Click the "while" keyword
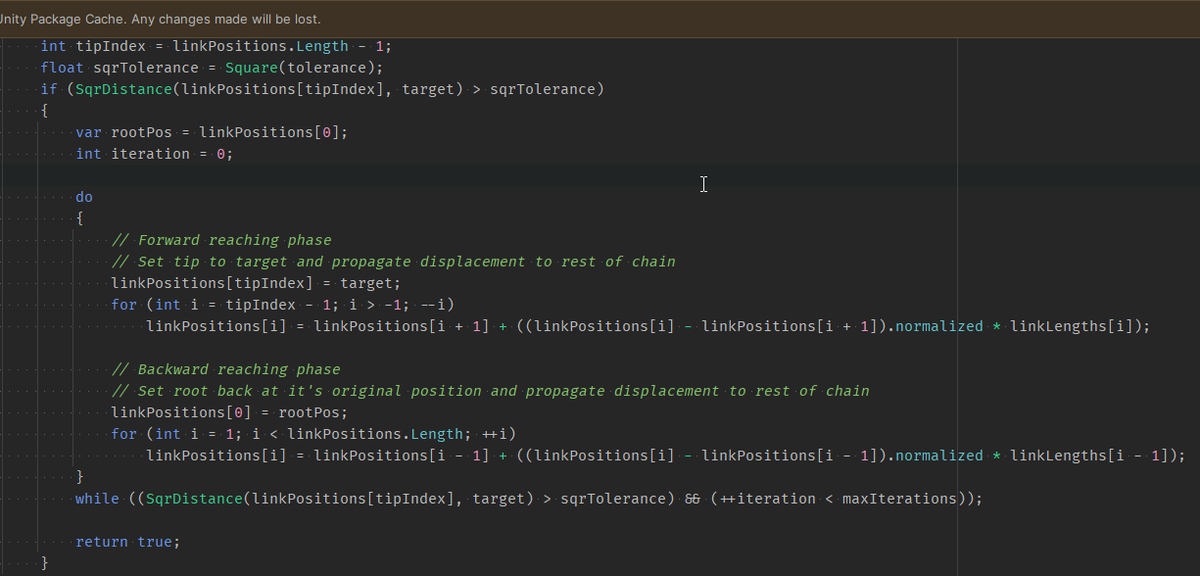Image resolution: width=1200 pixels, height=576 pixels. pyautogui.click(x=97, y=499)
